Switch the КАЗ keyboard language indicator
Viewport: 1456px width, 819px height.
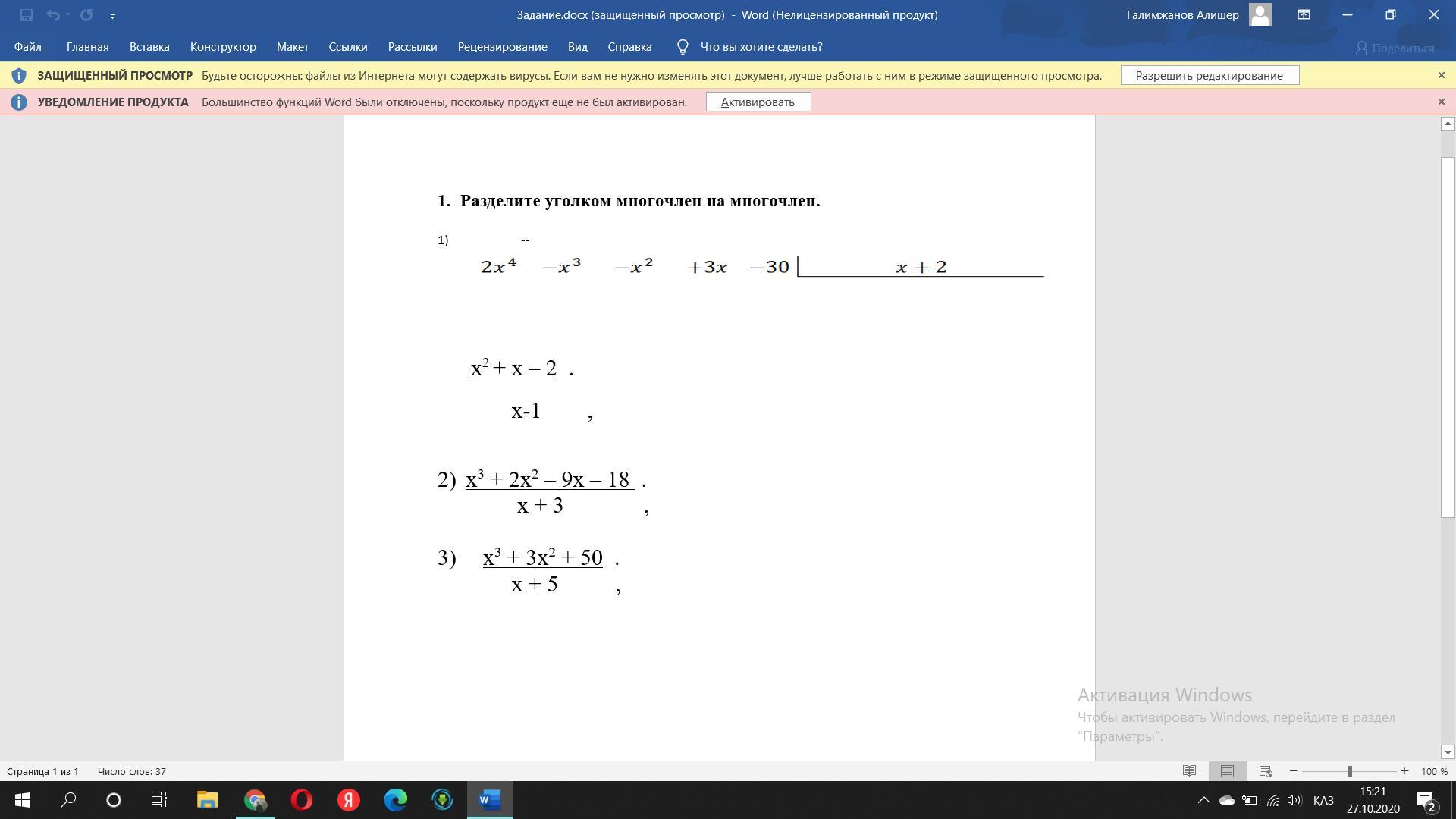(1323, 801)
